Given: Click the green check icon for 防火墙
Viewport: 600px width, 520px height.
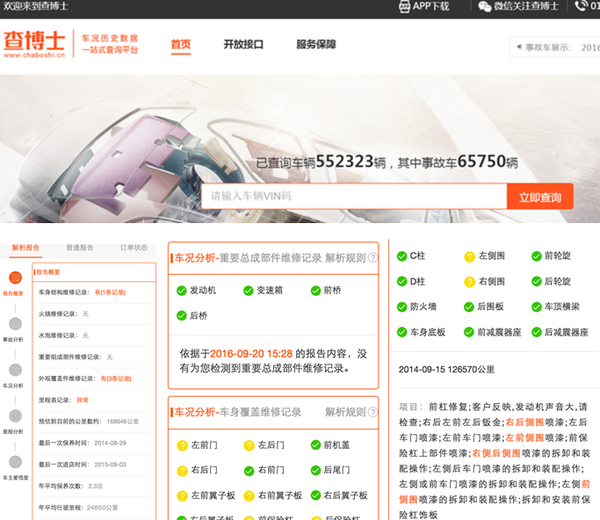Looking at the screenshot, I should [402, 307].
